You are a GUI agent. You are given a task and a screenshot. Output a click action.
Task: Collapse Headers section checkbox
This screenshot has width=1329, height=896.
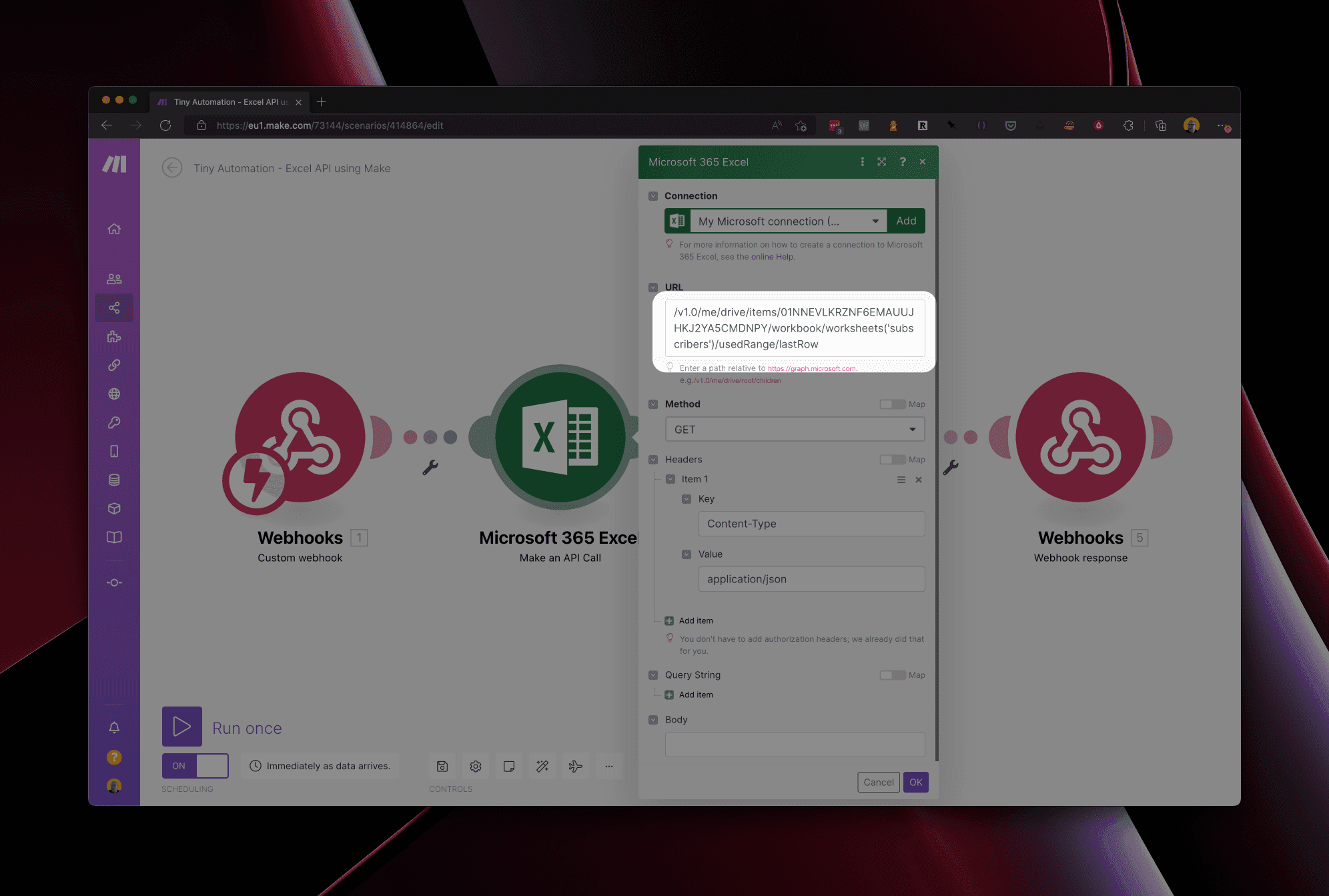[653, 460]
